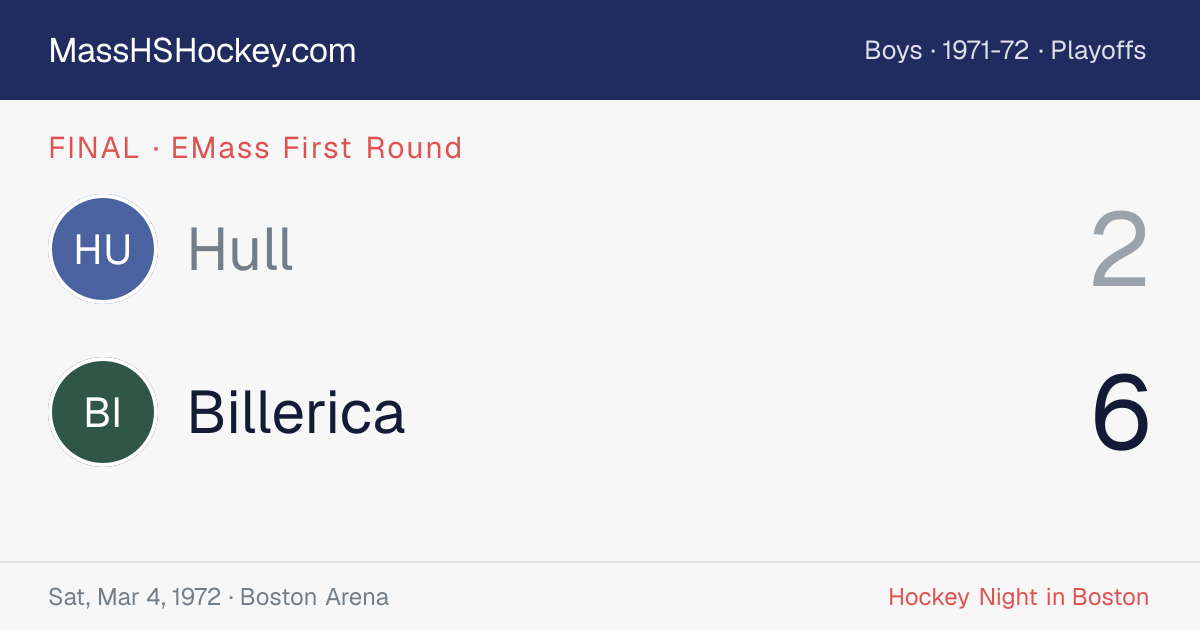Click the Boston Arena venue text
The image size is (1200, 630).
[314, 597]
